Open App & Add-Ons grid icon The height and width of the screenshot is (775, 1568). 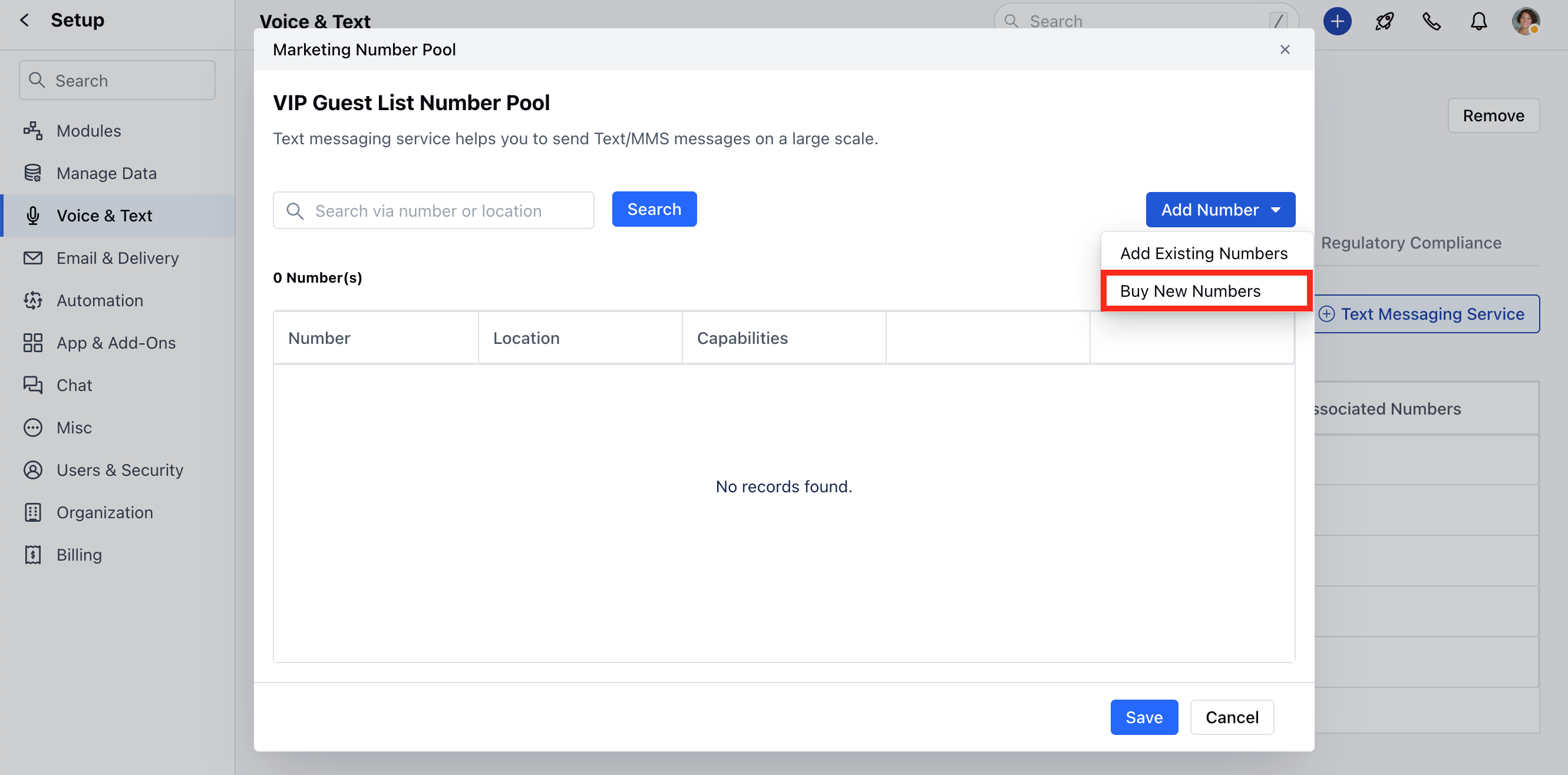point(33,343)
